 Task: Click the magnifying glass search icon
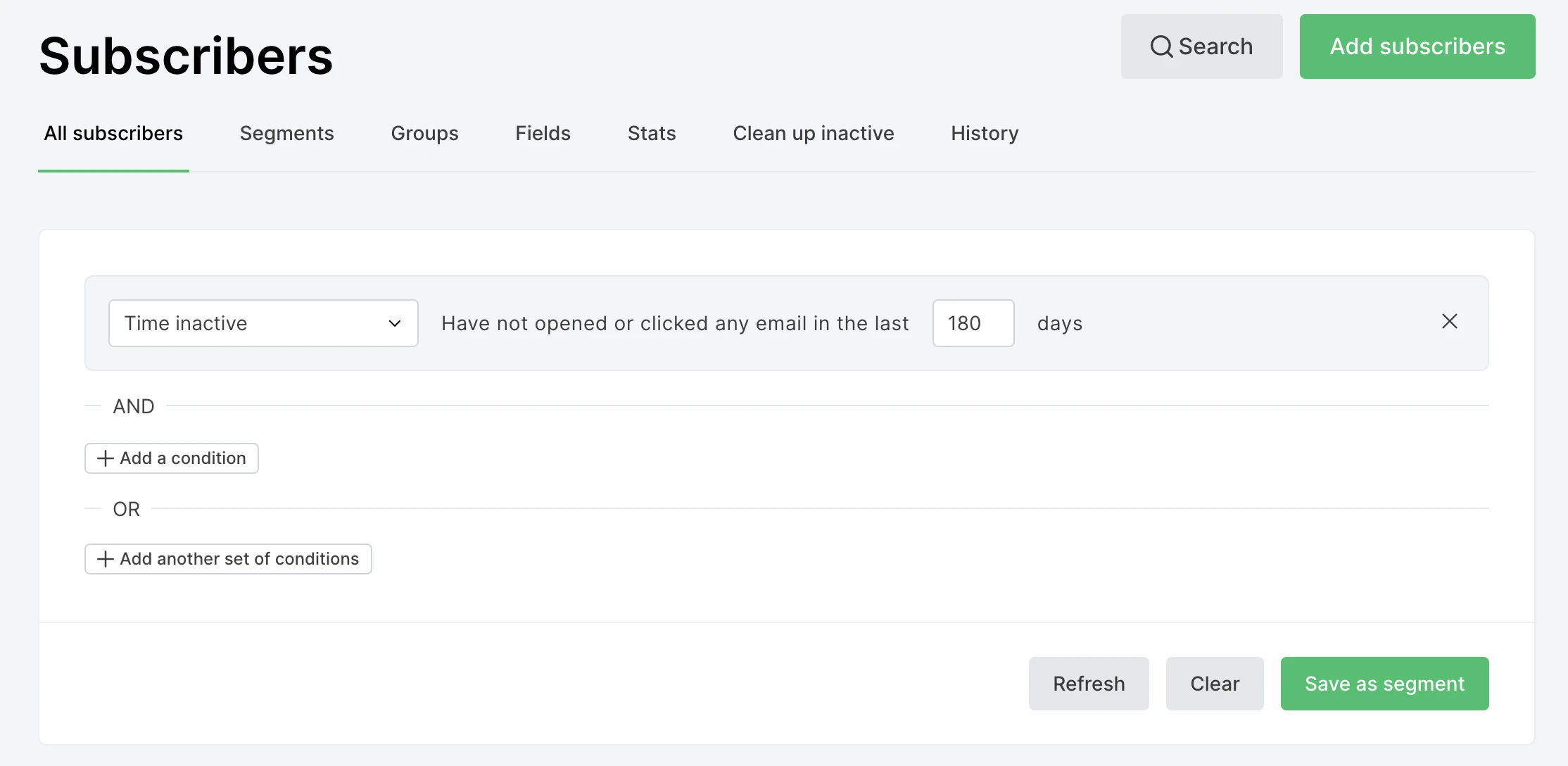(1161, 46)
